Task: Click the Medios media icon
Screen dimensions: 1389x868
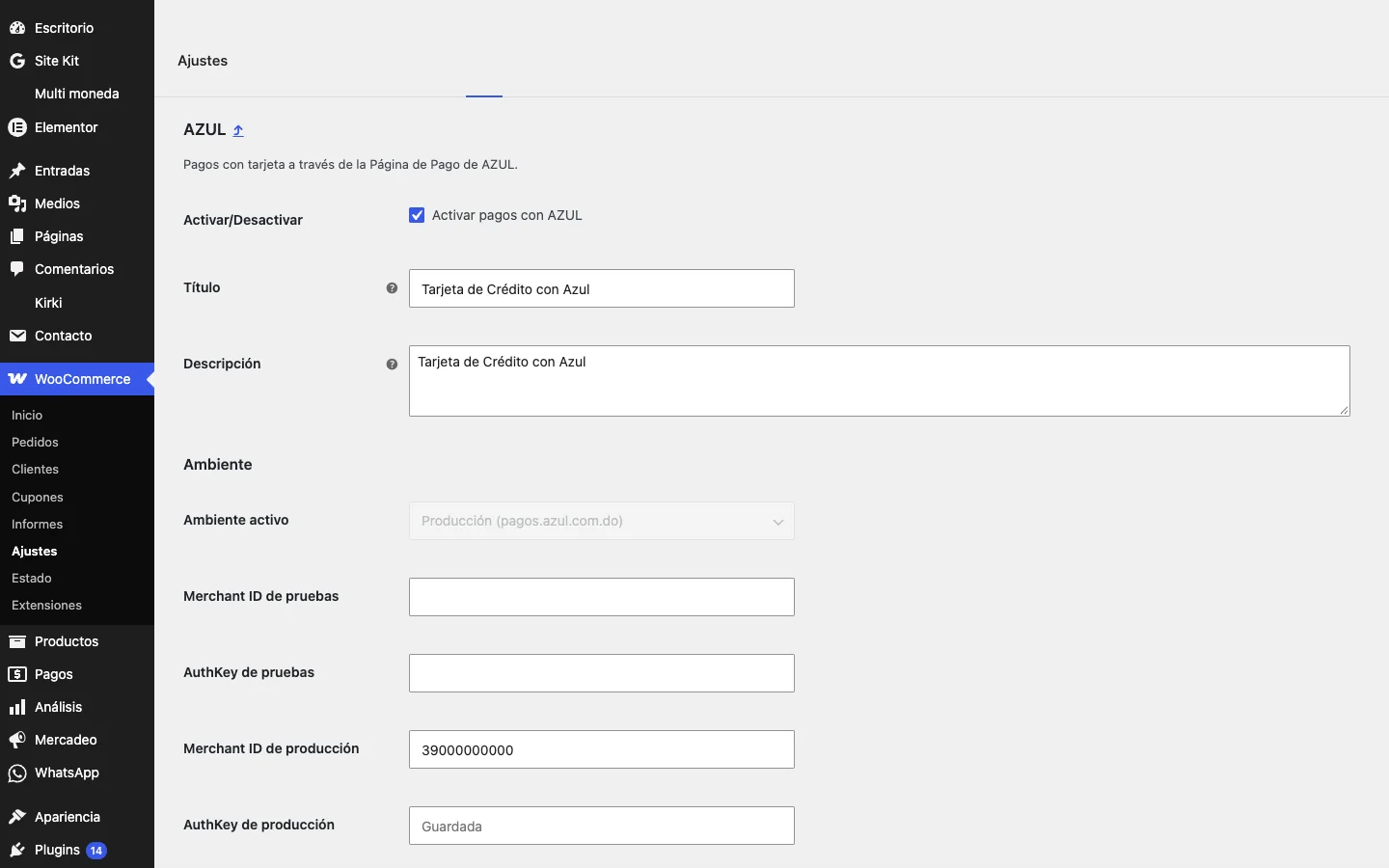Action: [x=17, y=203]
